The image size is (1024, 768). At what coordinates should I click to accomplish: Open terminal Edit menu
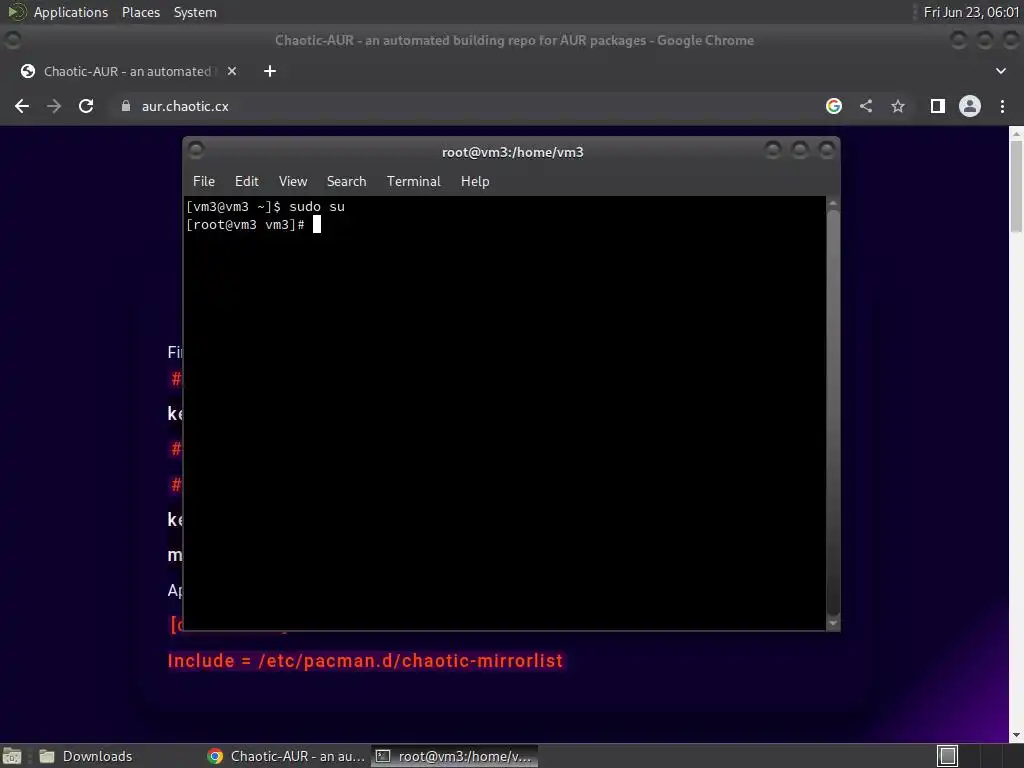(247, 182)
